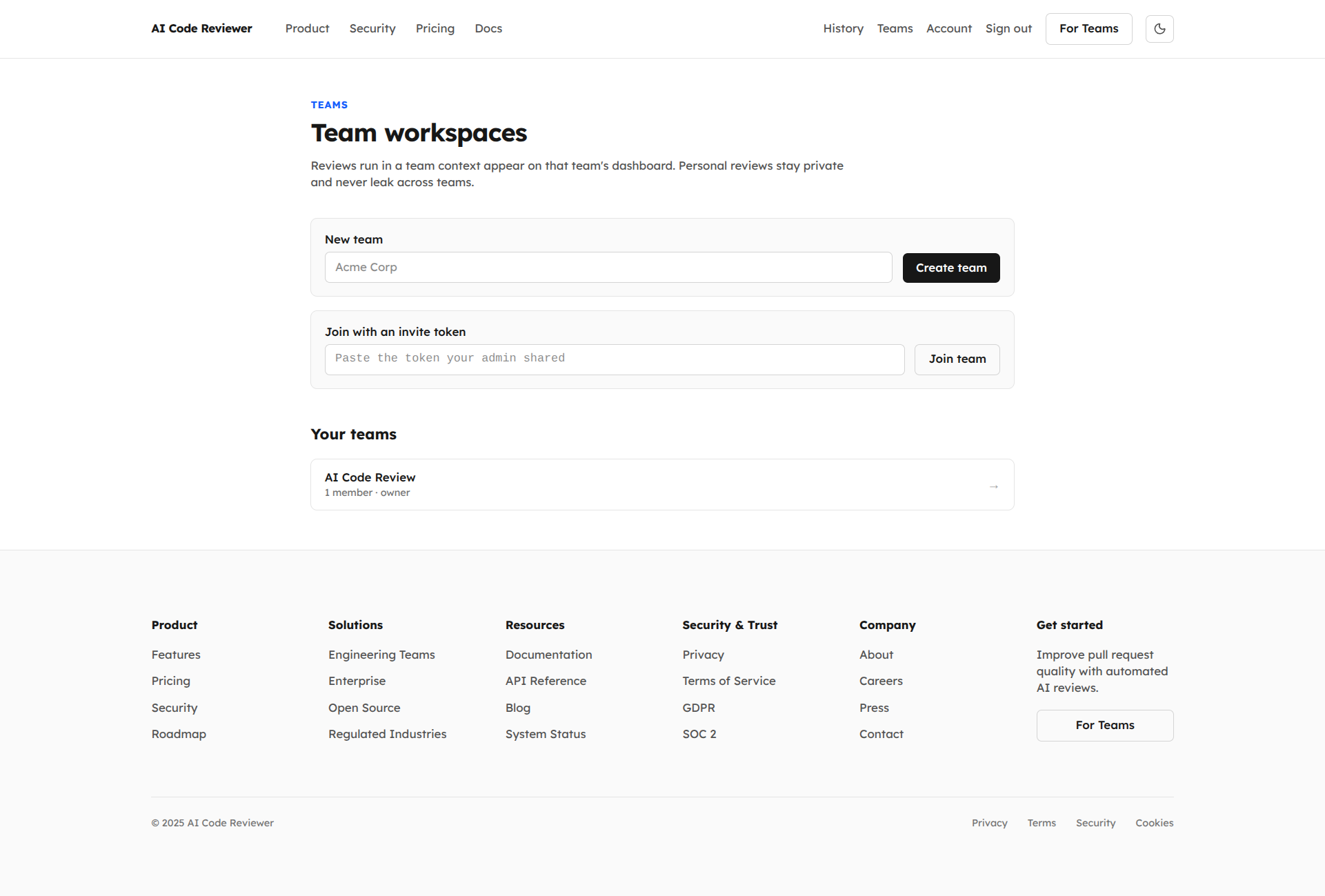
Task: Open Security in the top navigation
Action: [372, 28]
